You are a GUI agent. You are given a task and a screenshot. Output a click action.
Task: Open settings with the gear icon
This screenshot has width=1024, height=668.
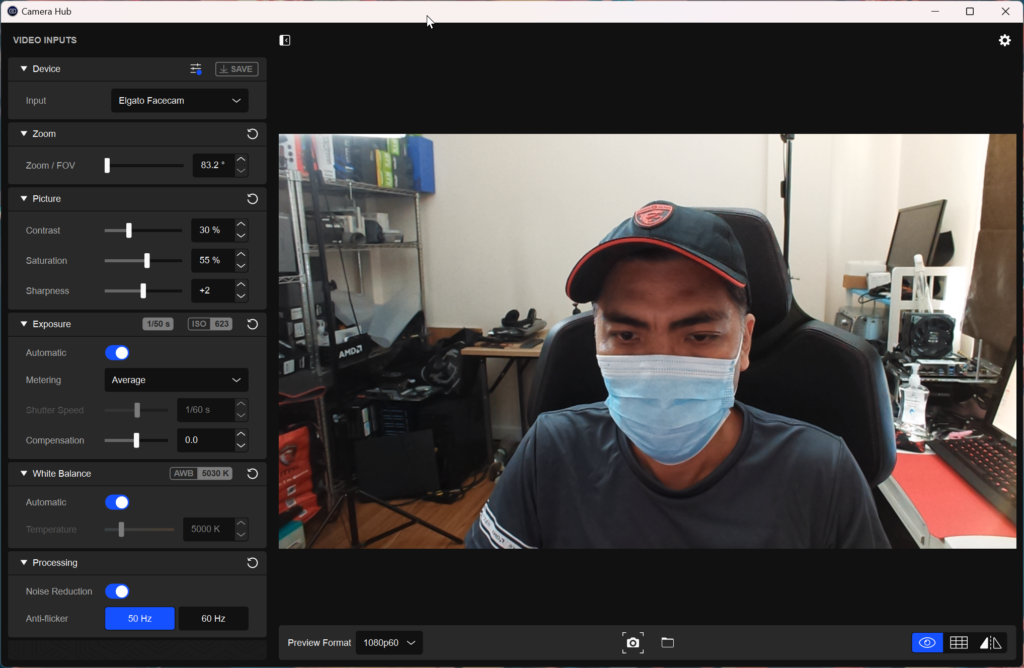[1004, 40]
